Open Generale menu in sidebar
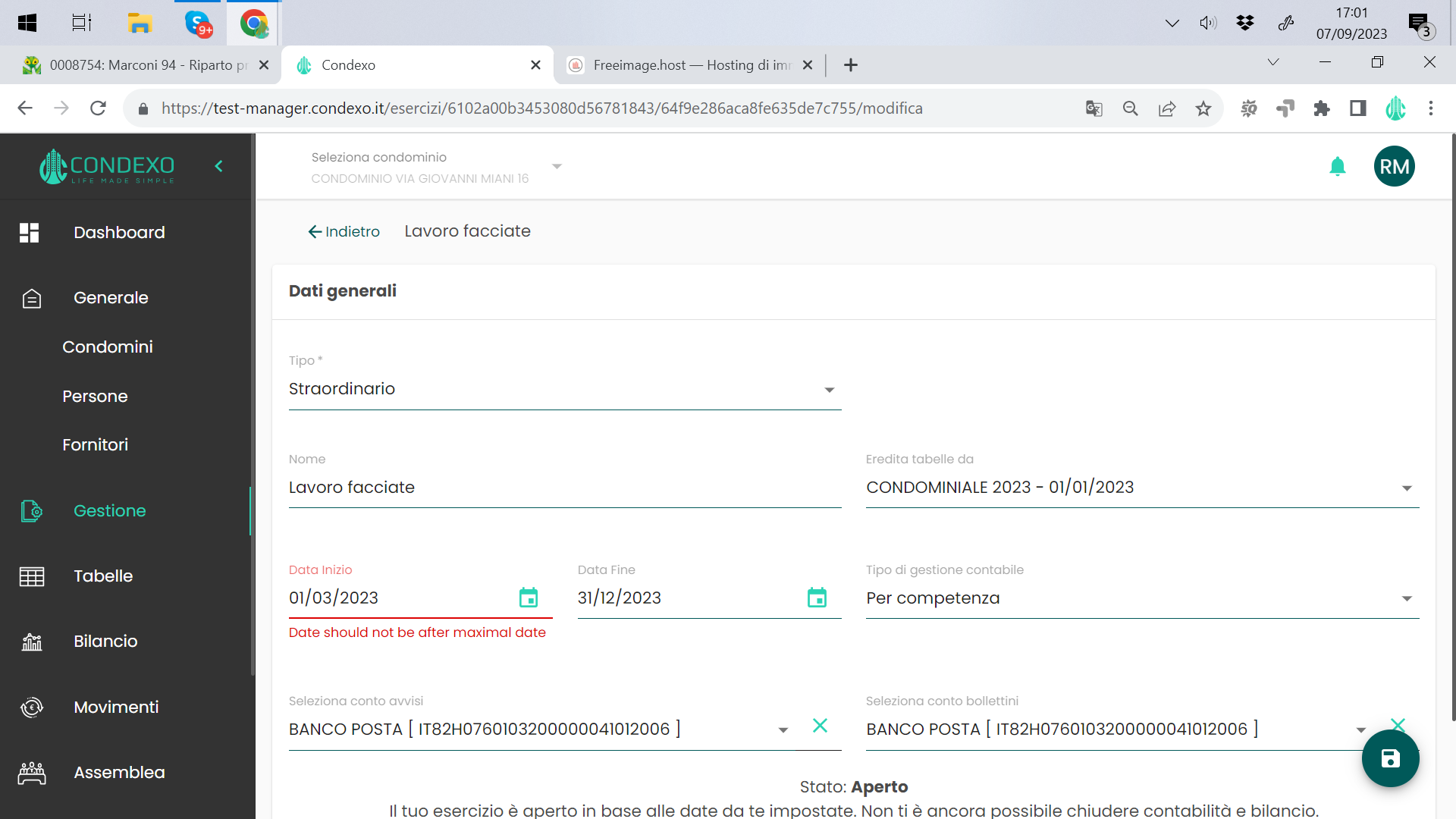This screenshot has width=1456, height=819. point(111,298)
